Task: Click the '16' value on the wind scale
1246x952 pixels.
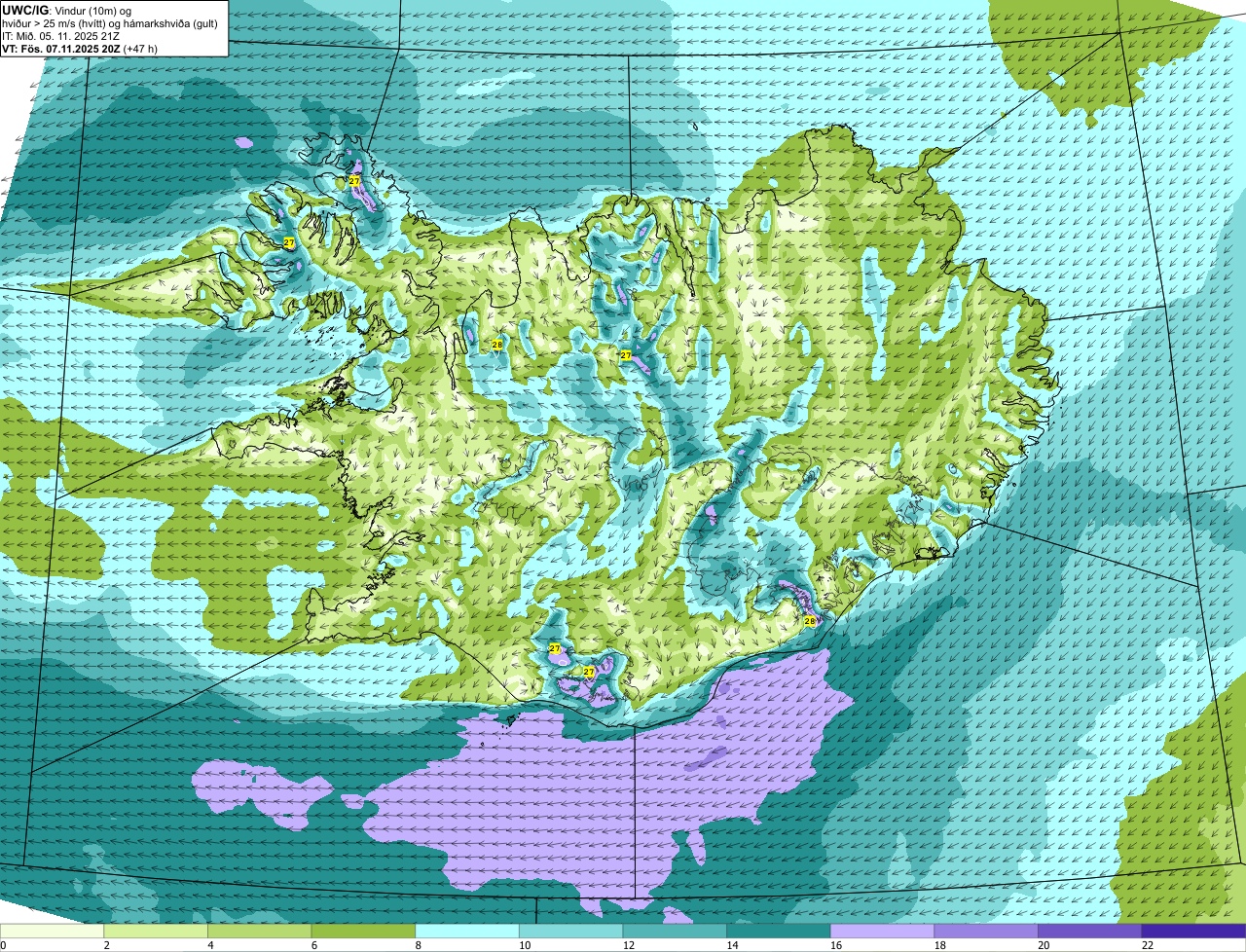Action: pyautogui.click(x=835, y=945)
